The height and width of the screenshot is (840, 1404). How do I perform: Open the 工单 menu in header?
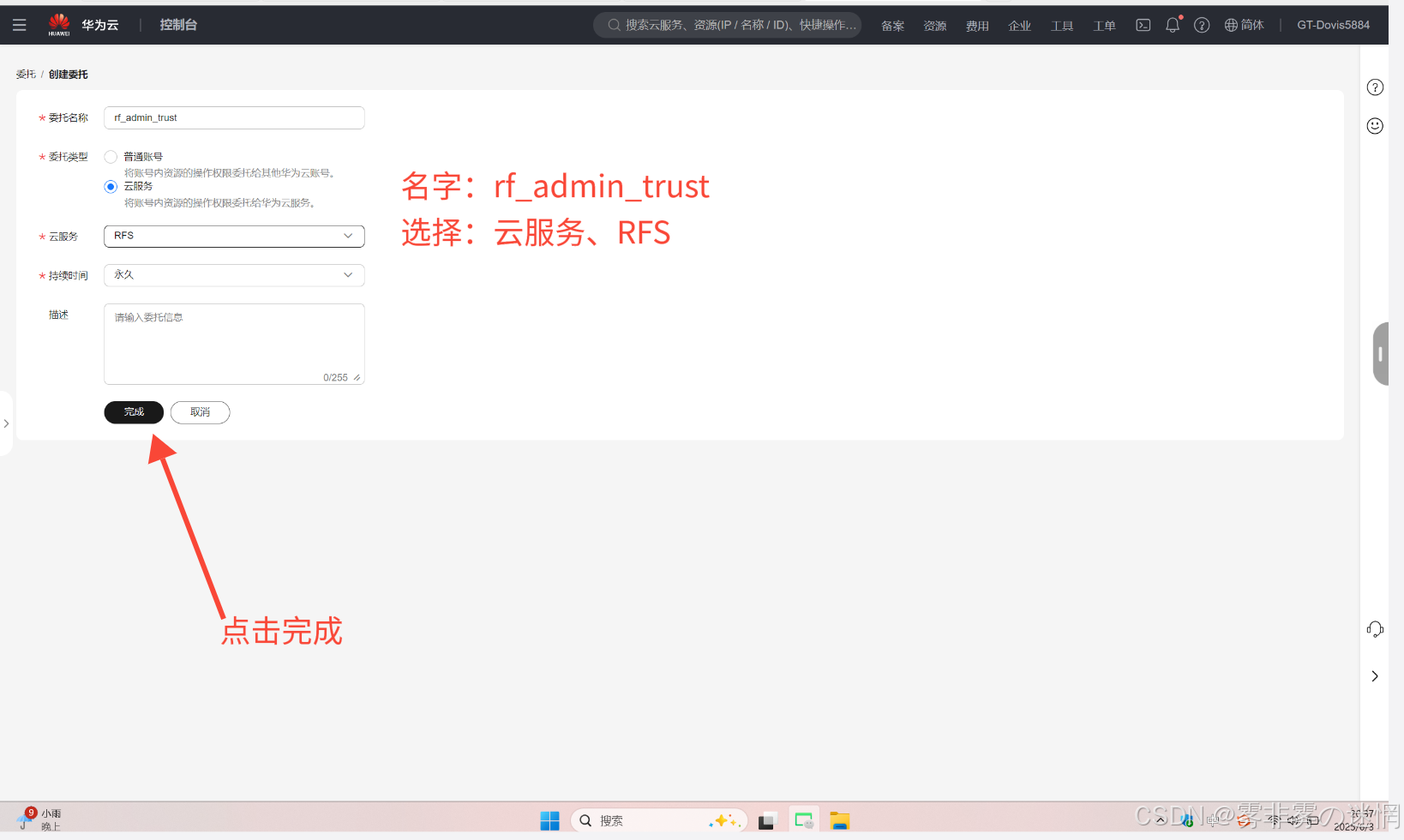1104,26
